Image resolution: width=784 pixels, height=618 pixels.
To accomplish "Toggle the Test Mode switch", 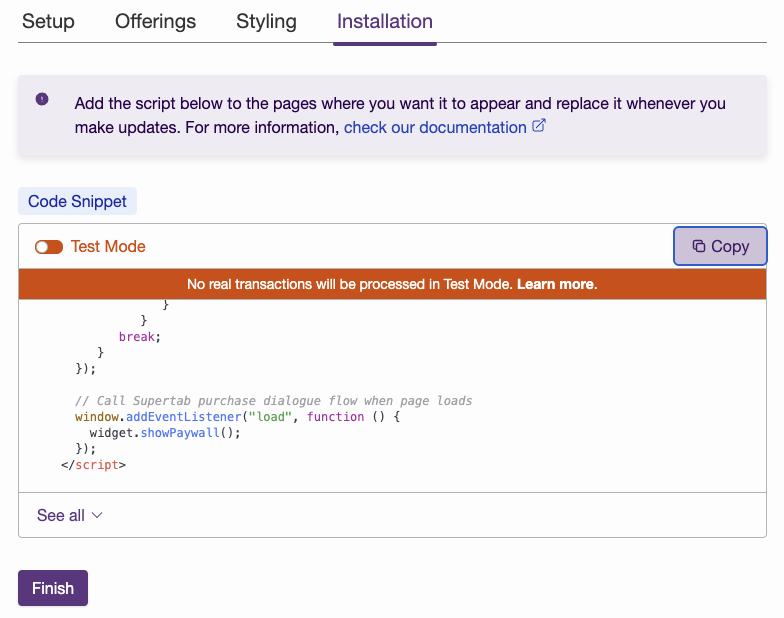I will pyautogui.click(x=49, y=247).
